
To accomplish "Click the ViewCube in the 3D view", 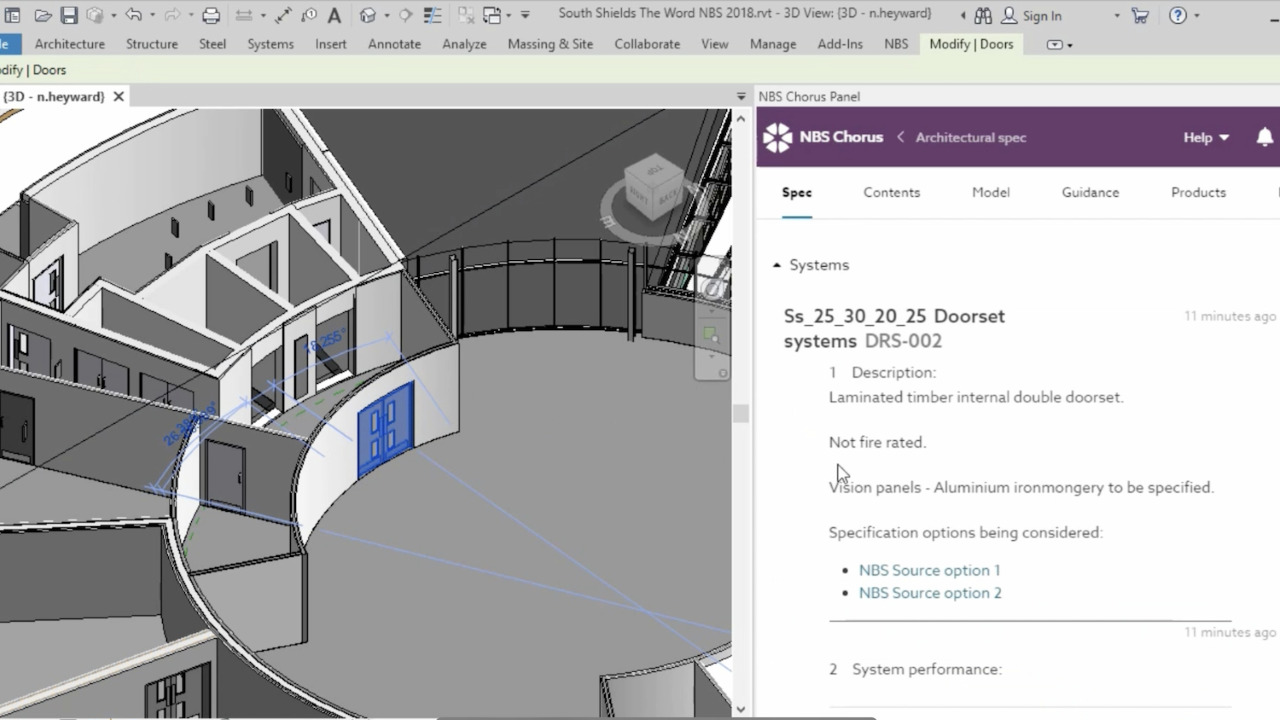I will point(653,188).
